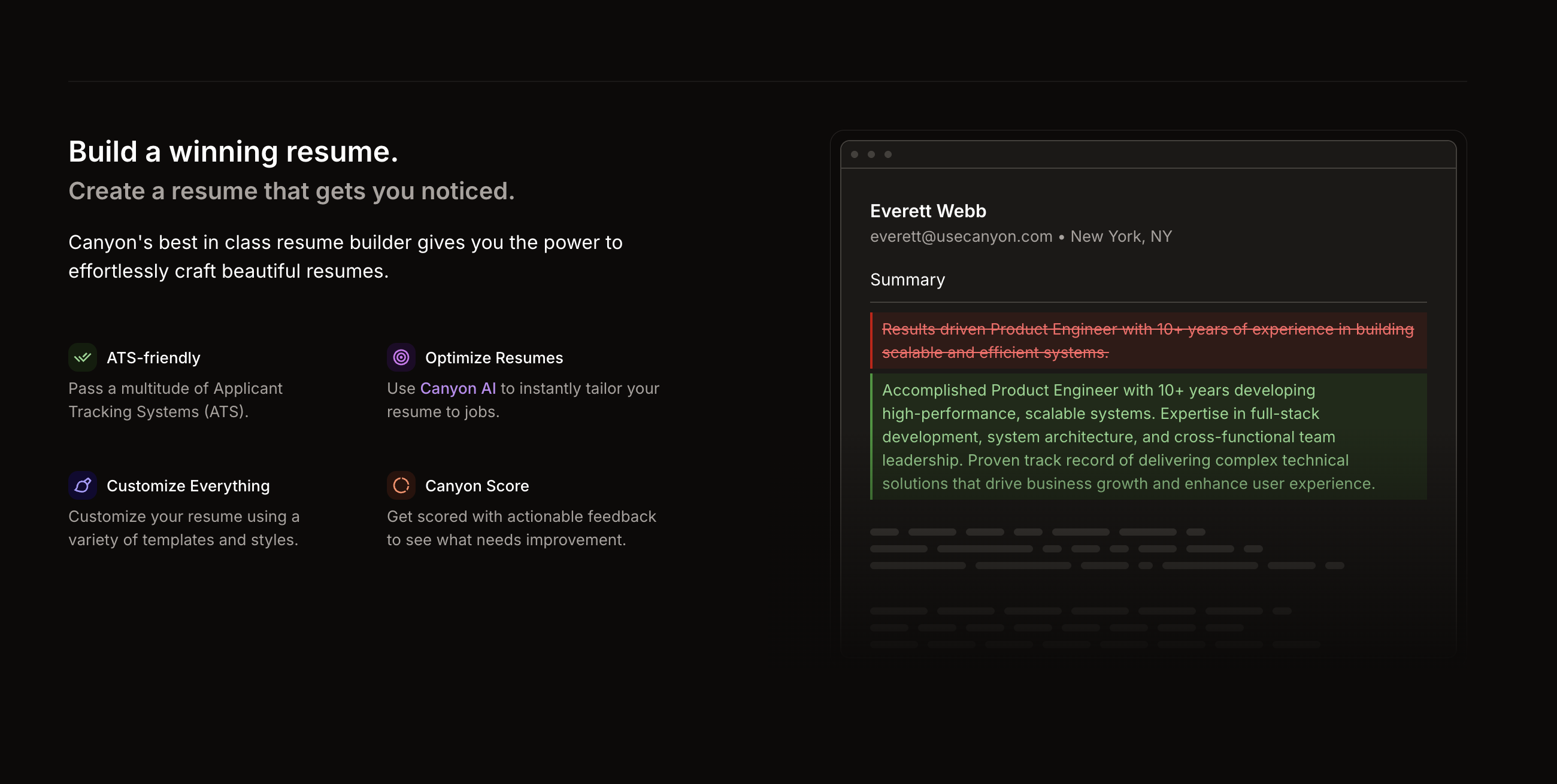Select the Customize Everything brush icon

tap(83, 485)
